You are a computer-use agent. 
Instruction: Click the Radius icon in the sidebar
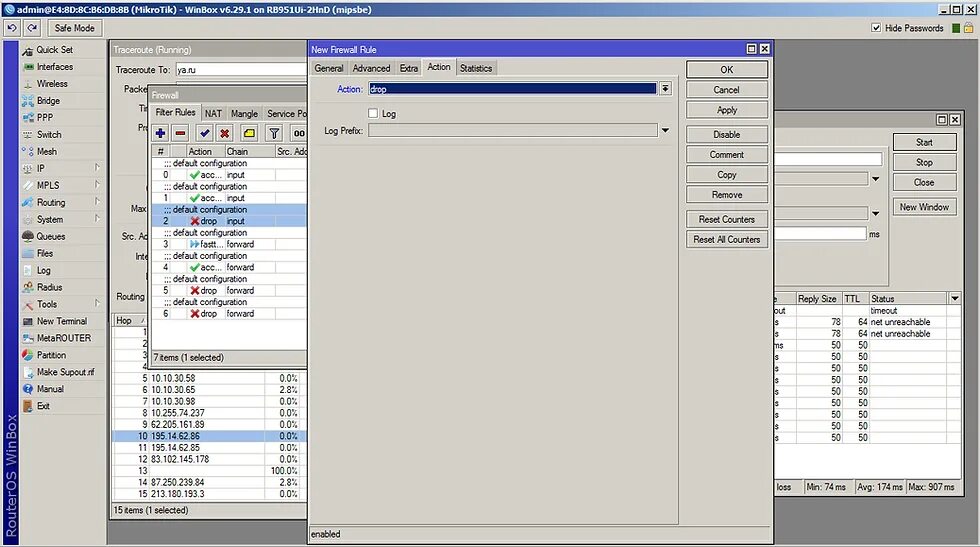click(x=28, y=287)
